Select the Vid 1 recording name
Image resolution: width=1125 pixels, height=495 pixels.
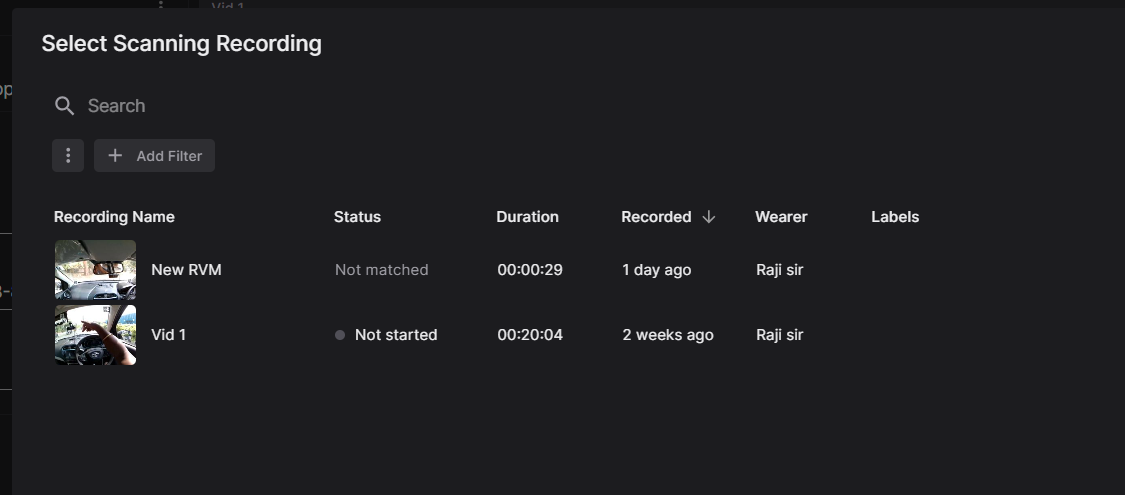coord(169,335)
